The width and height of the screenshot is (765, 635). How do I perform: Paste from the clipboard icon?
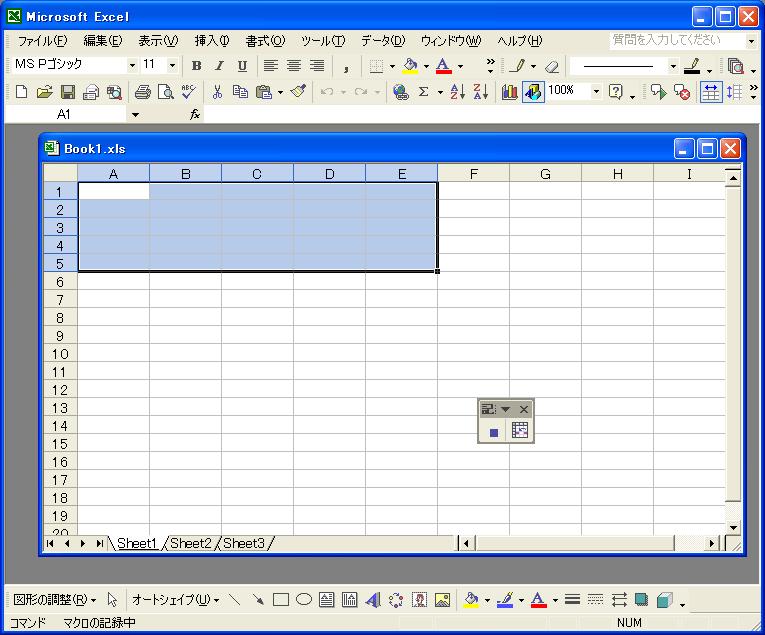(263, 92)
